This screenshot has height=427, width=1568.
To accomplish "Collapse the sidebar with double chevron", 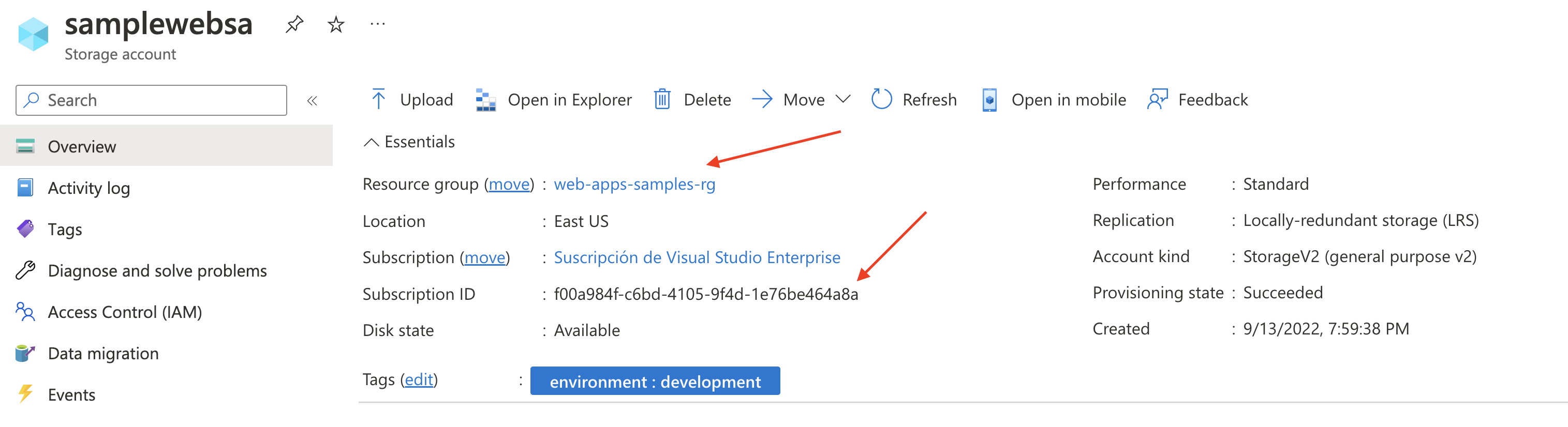I will [x=312, y=100].
